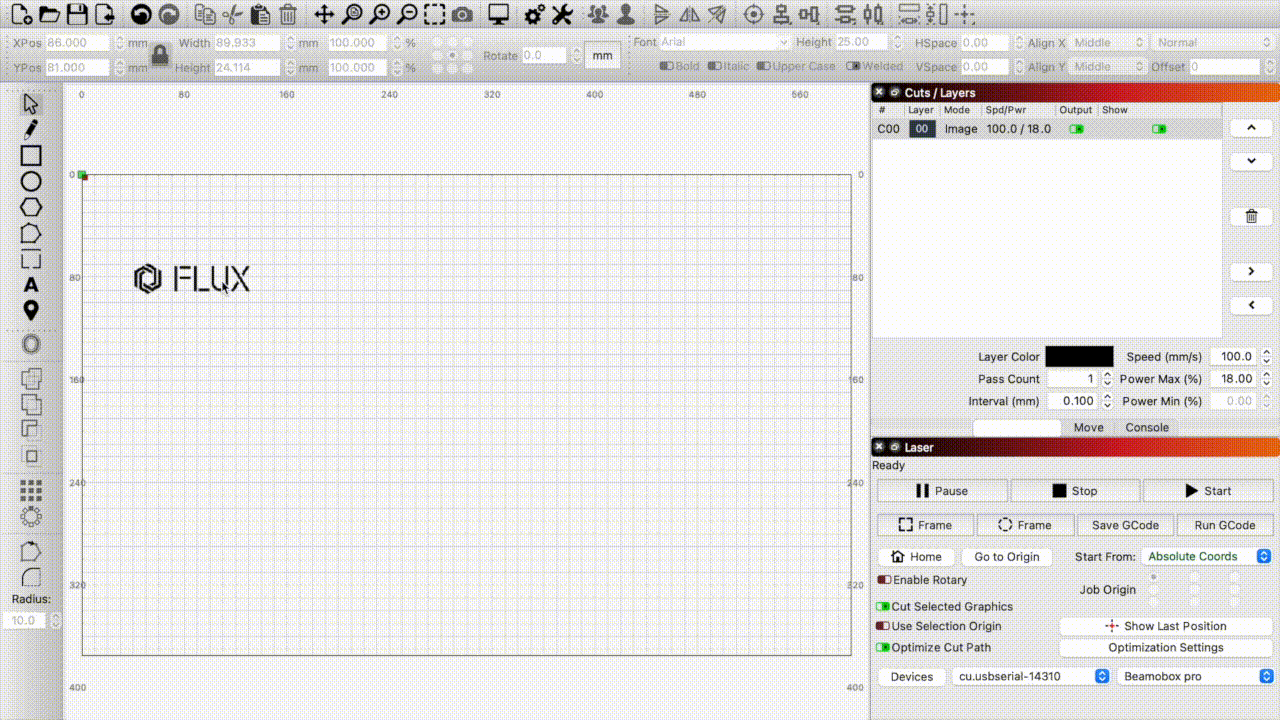
Task: Cut selection with the scissors icon
Action: click(x=233, y=14)
